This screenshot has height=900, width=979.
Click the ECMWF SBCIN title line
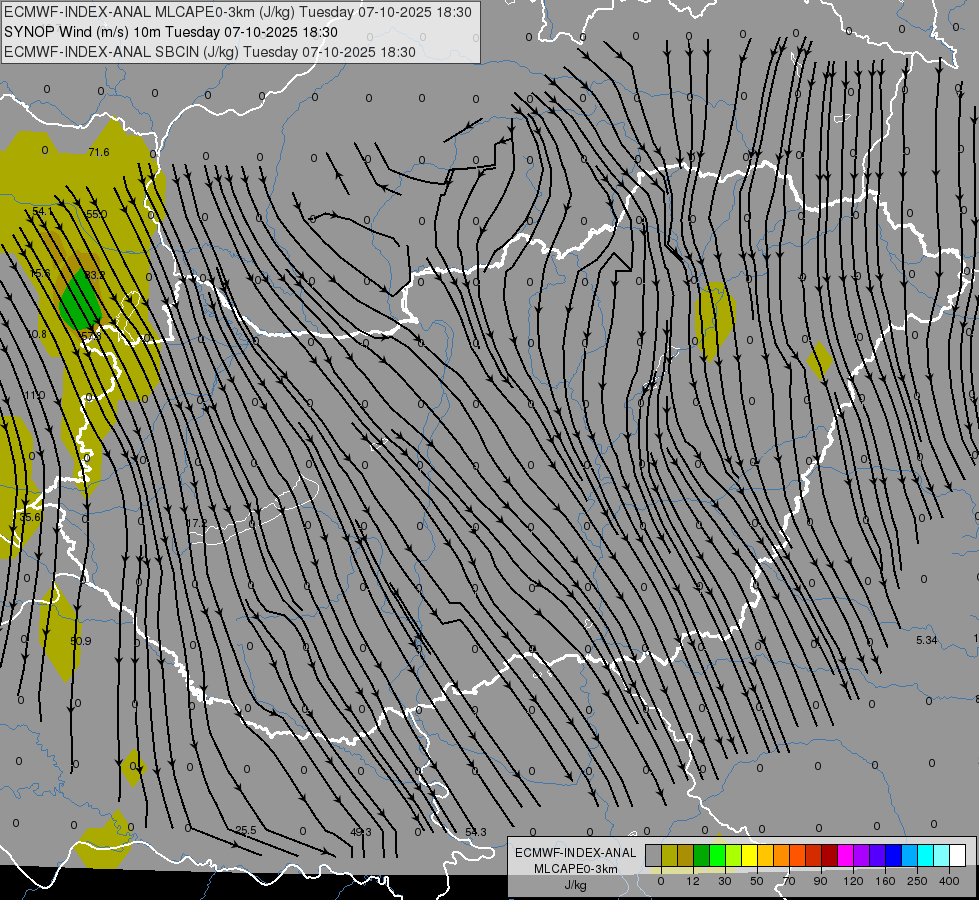210,52
